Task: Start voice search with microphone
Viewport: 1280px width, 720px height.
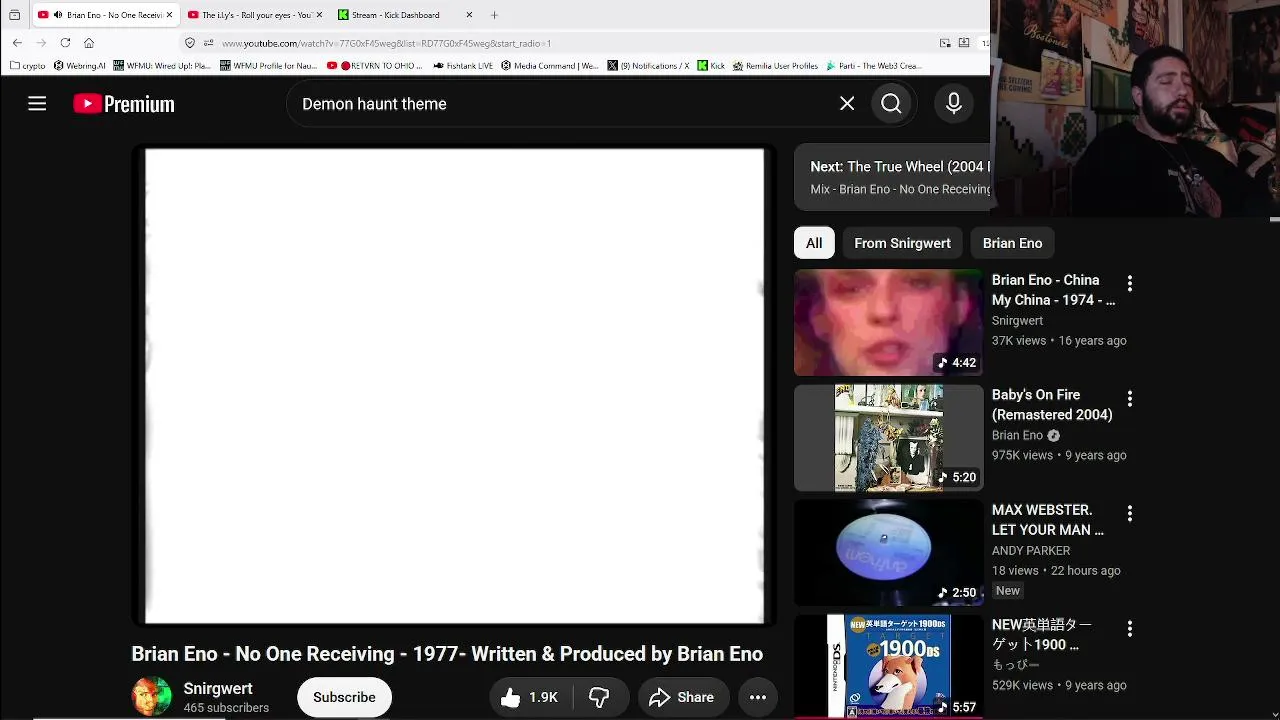Action: tap(954, 104)
